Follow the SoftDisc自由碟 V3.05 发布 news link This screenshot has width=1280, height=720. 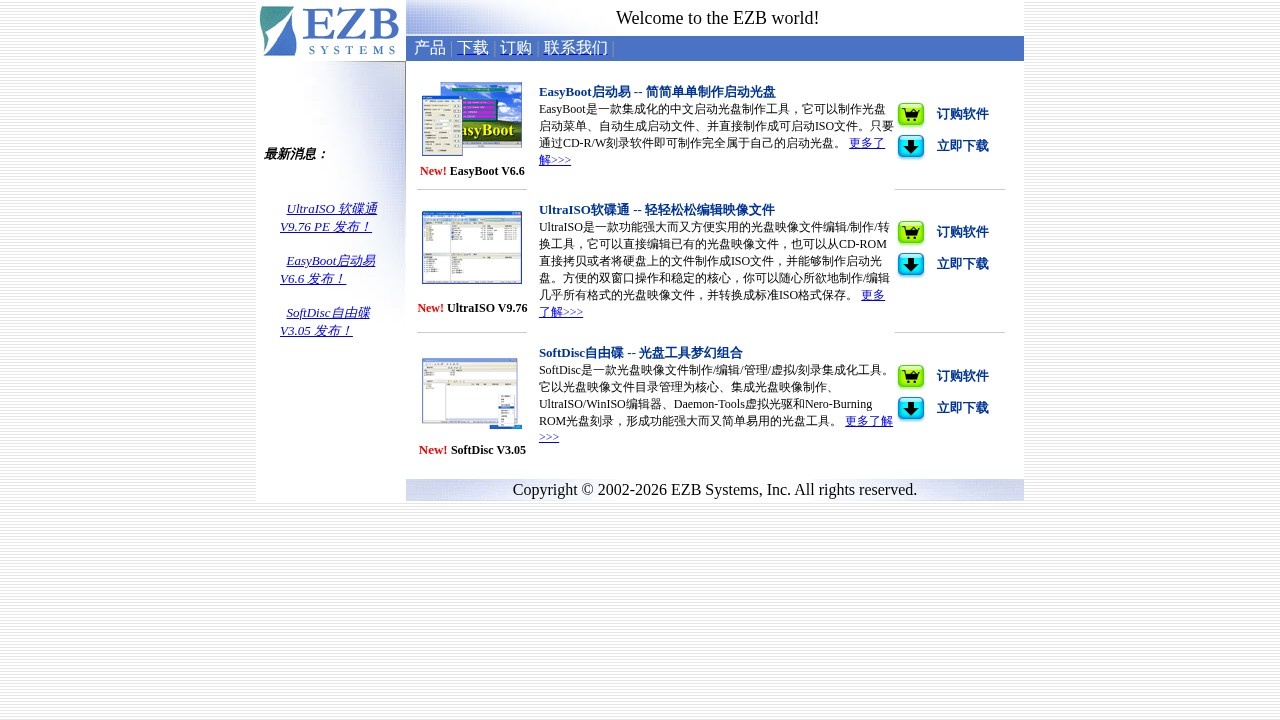click(325, 322)
